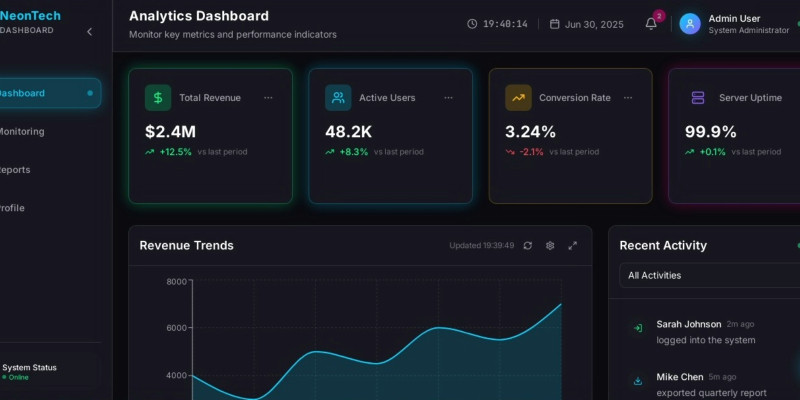800x400 pixels.
Task: Open Active Users card options menu
Action: [448, 98]
